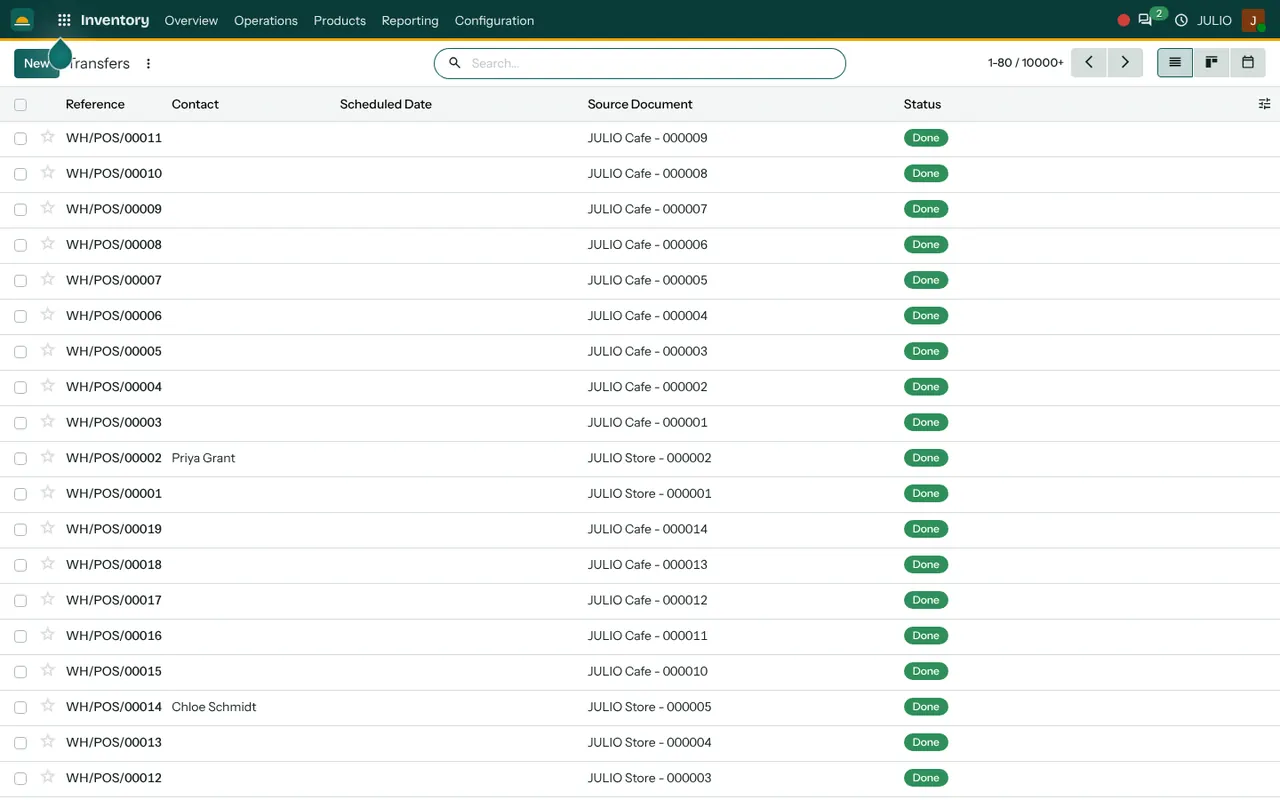Viewport: 1280px width, 800px height.
Task: Star transfer WH/POS/00009
Action: [x=47, y=208]
